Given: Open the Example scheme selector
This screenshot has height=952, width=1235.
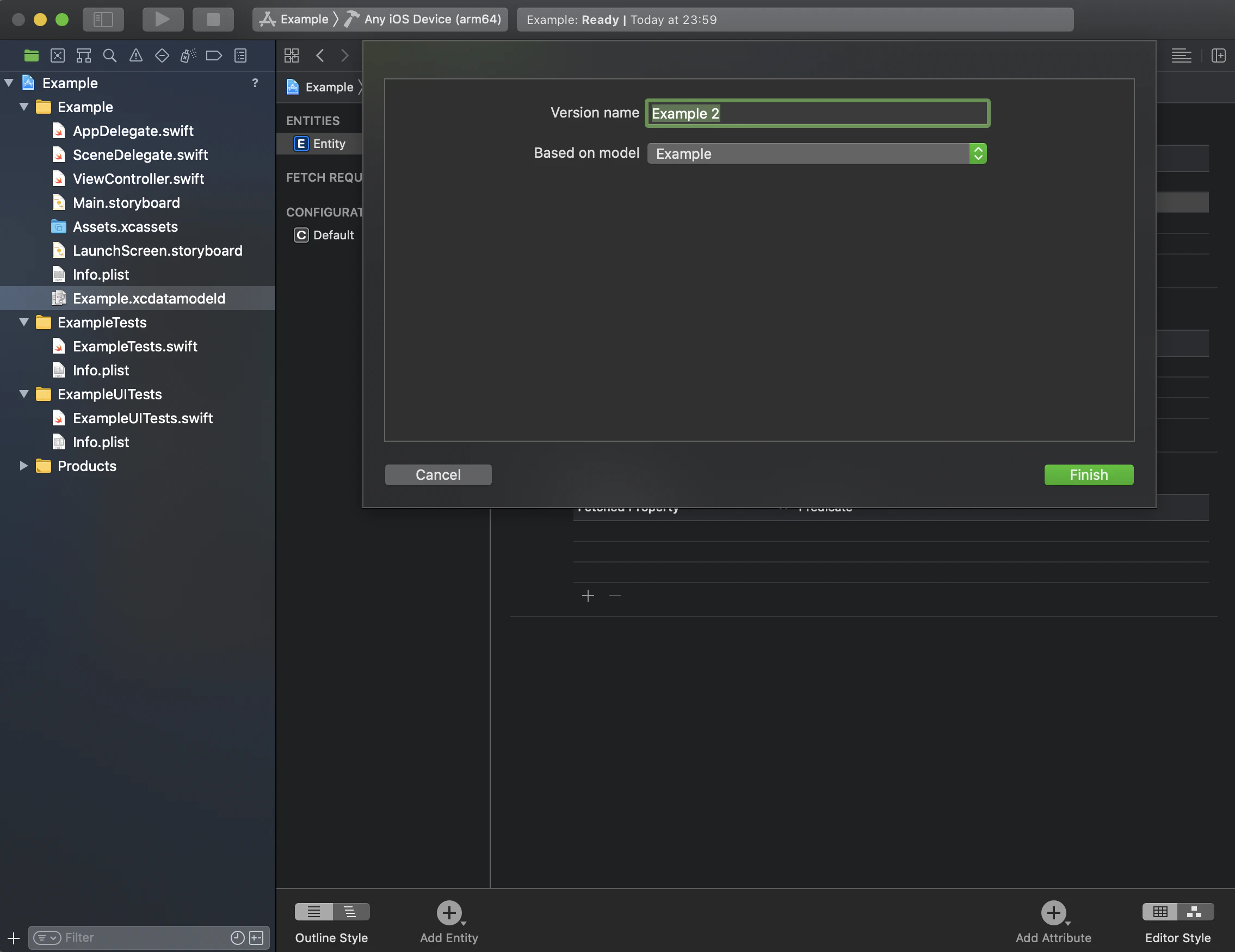Looking at the screenshot, I should click(x=294, y=19).
